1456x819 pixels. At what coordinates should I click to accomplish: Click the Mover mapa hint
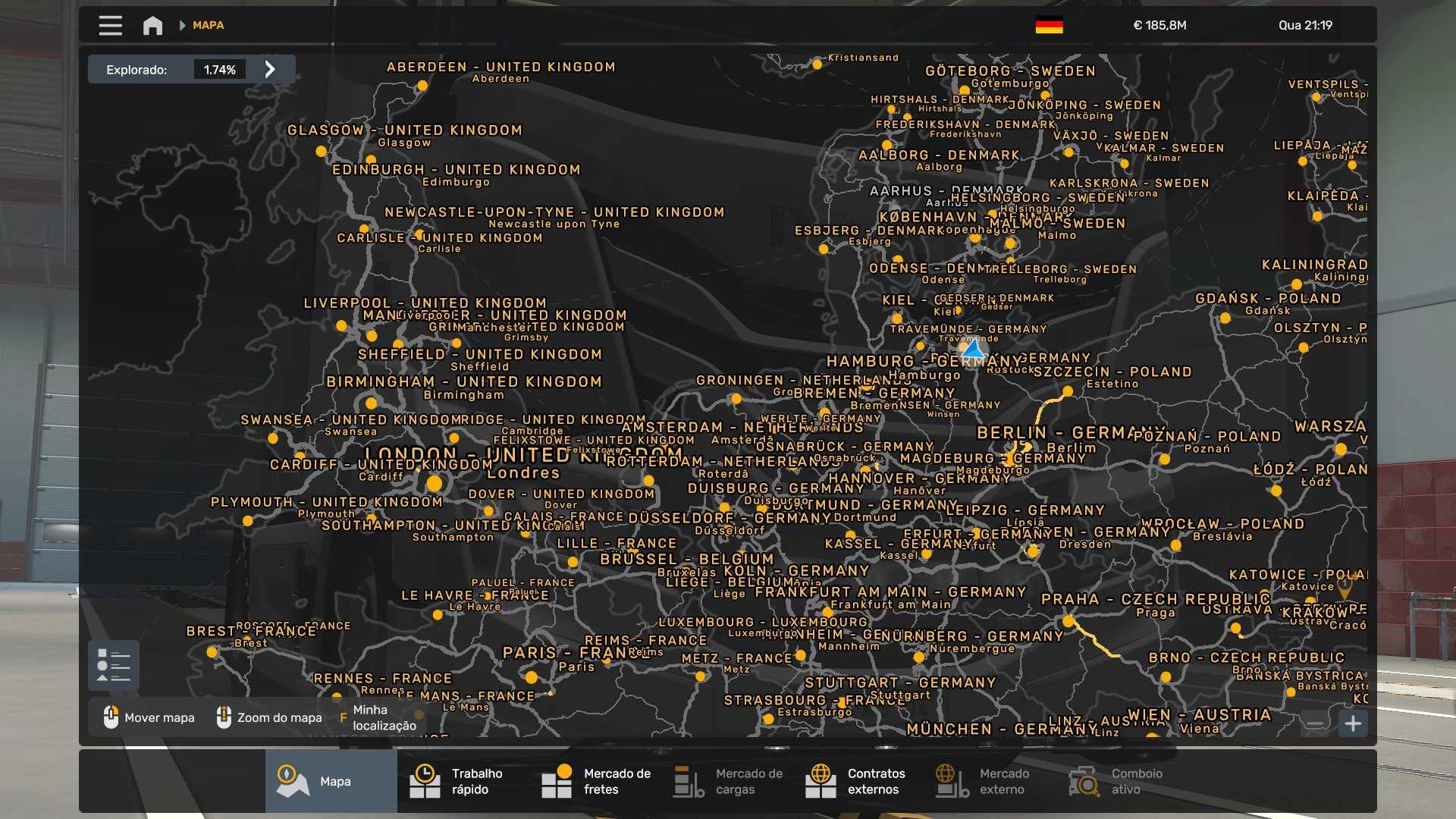(x=149, y=717)
